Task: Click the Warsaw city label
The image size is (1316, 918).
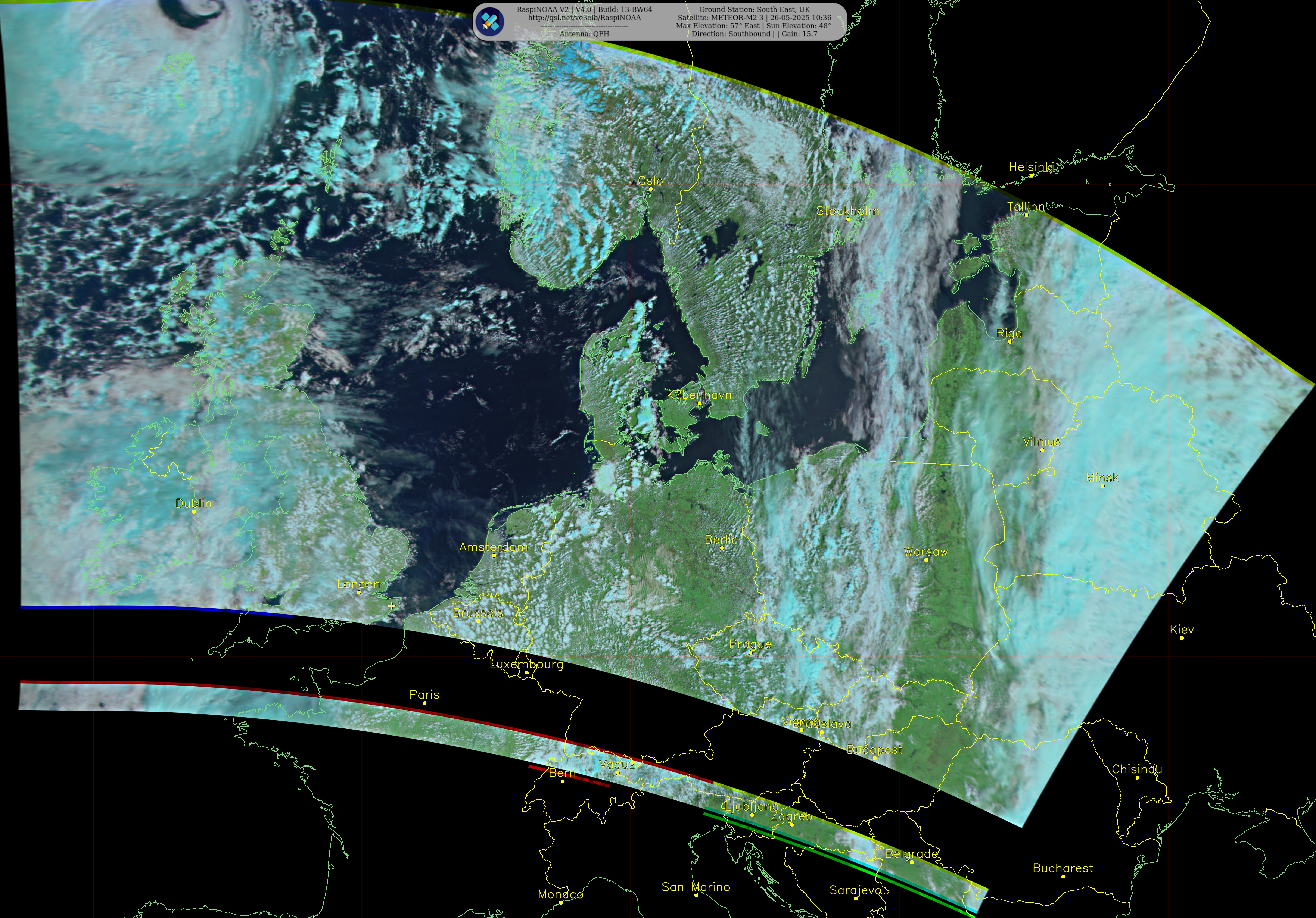Action: pos(926,551)
